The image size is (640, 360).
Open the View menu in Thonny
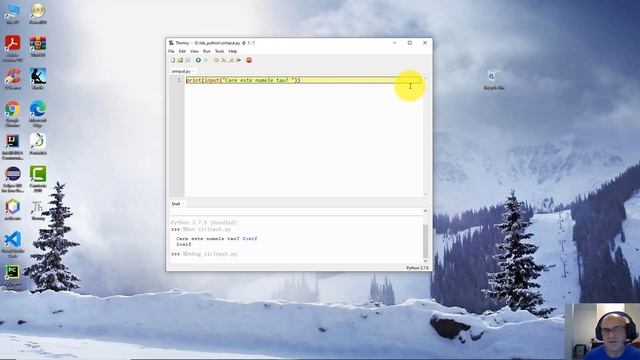tap(194, 51)
